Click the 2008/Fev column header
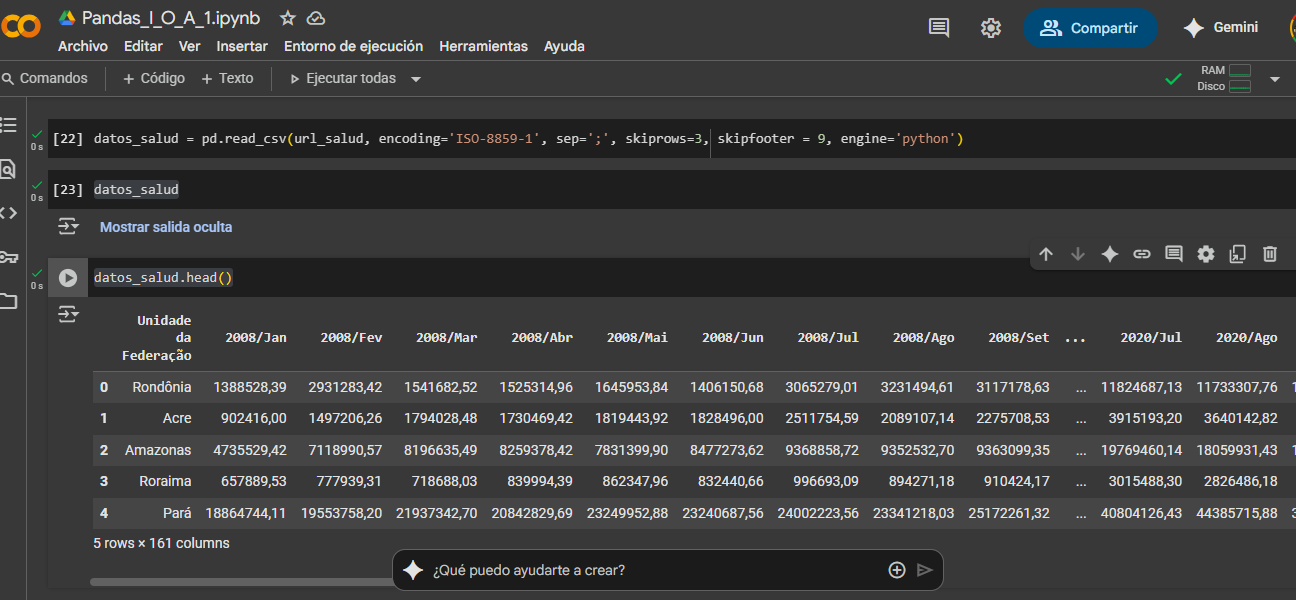This screenshot has width=1296, height=600. (x=351, y=338)
